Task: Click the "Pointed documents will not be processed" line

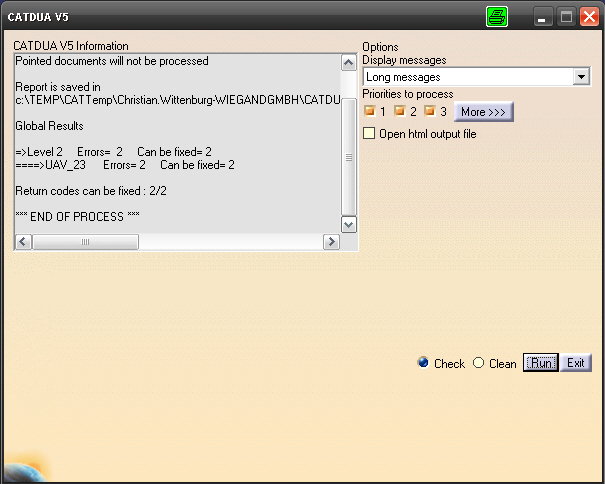Action: click(x=112, y=61)
